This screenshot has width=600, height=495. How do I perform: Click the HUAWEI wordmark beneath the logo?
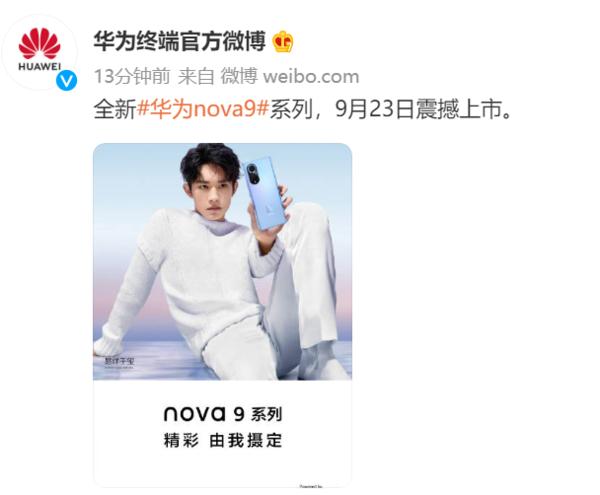click(x=39, y=67)
